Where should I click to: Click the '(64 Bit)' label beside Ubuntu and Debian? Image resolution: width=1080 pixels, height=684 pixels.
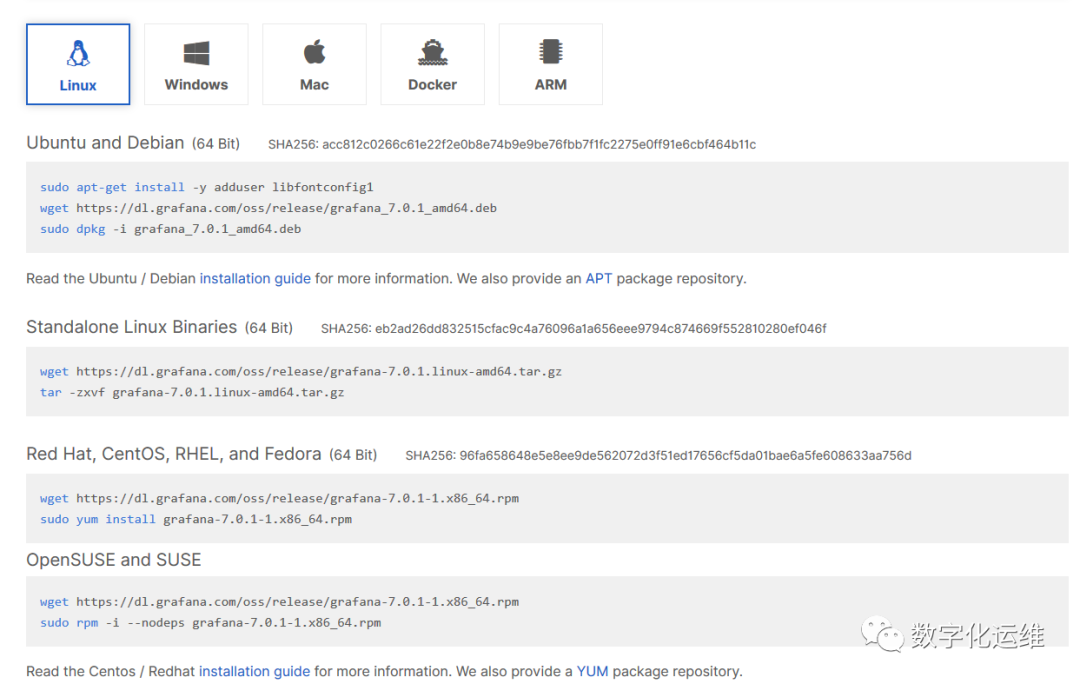(216, 144)
